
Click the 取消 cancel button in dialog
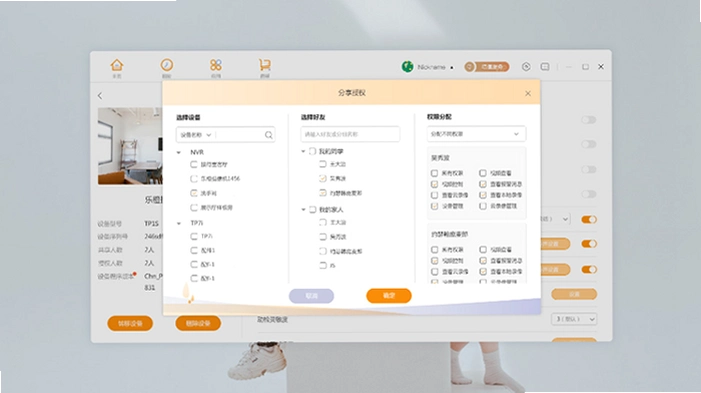pos(311,296)
